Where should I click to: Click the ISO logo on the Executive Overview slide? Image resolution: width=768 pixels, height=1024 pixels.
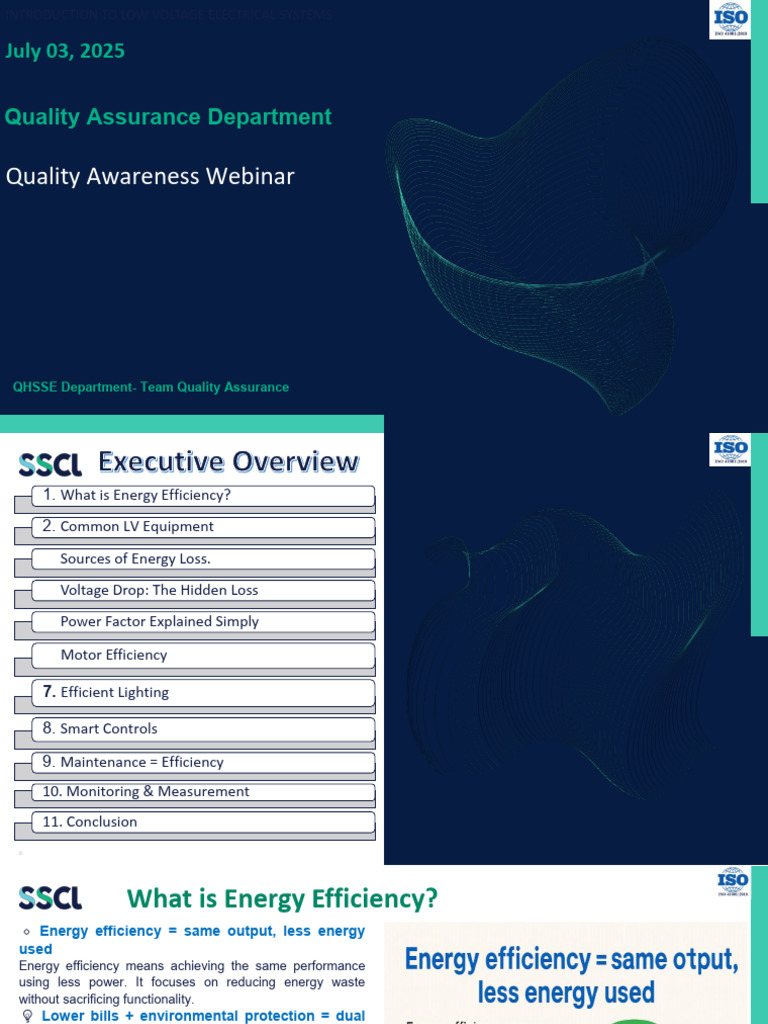730,449
